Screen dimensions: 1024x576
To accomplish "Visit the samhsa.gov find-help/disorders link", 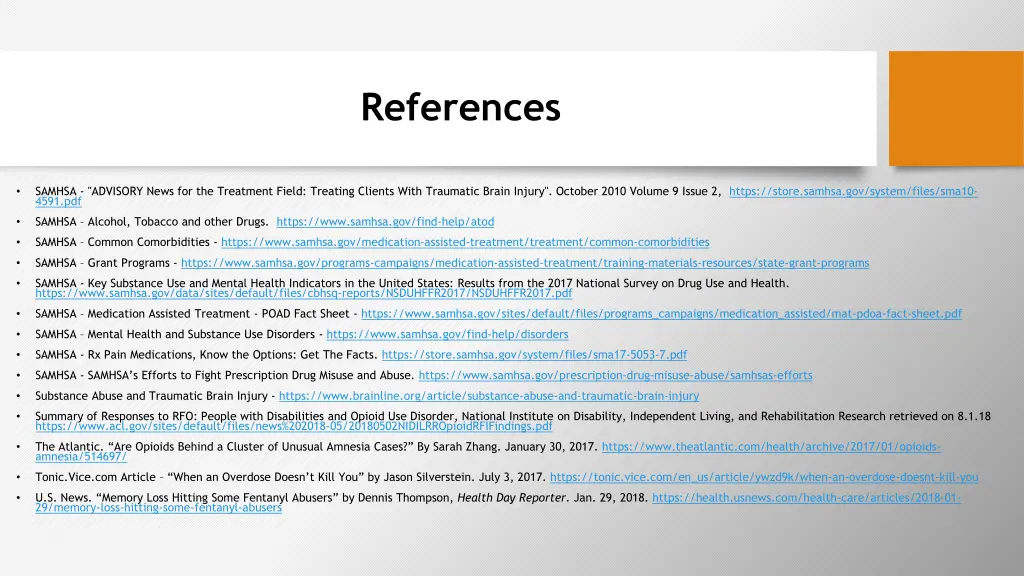I will (447, 334).
